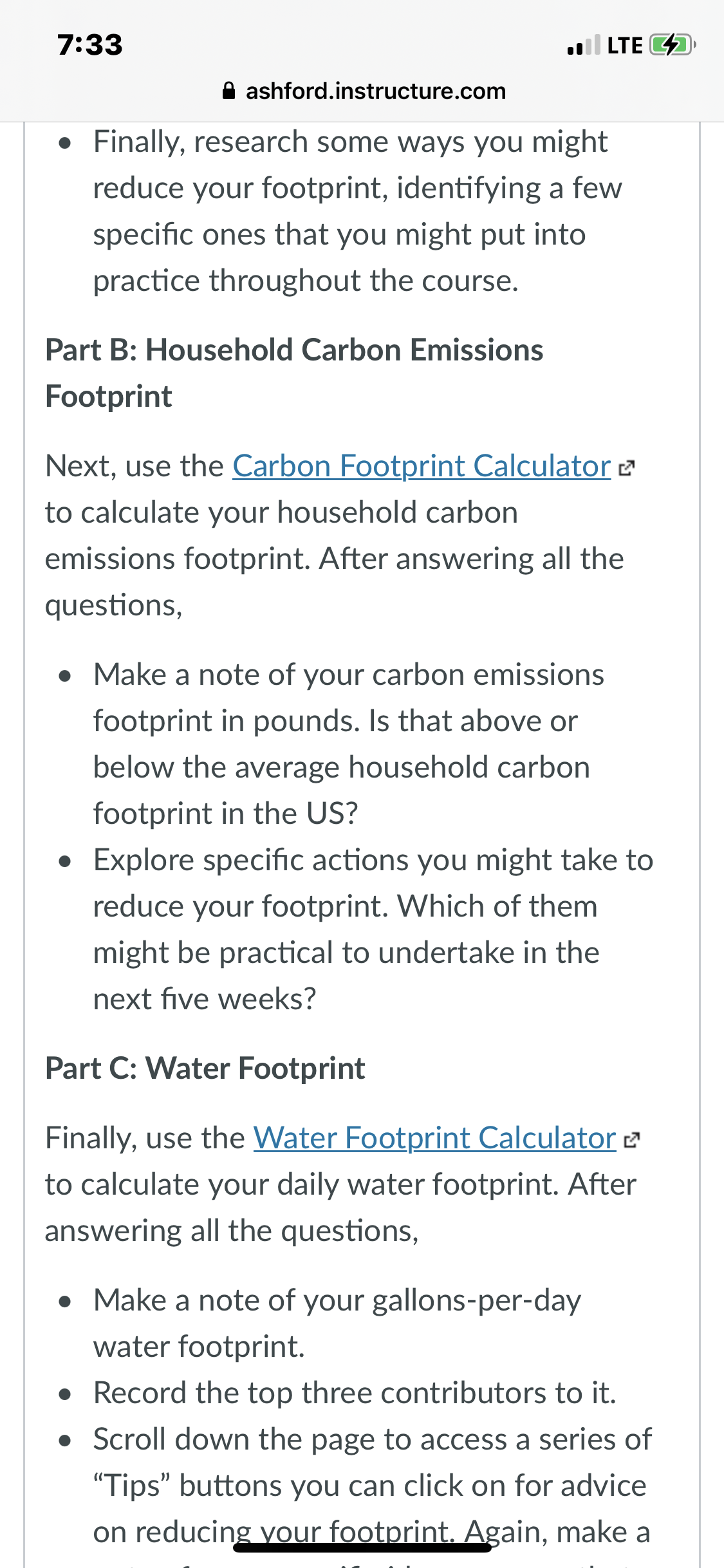Tap the cellular signal strength icon
Viewport: 724px width, 1568px height.
tap(584, 45)
